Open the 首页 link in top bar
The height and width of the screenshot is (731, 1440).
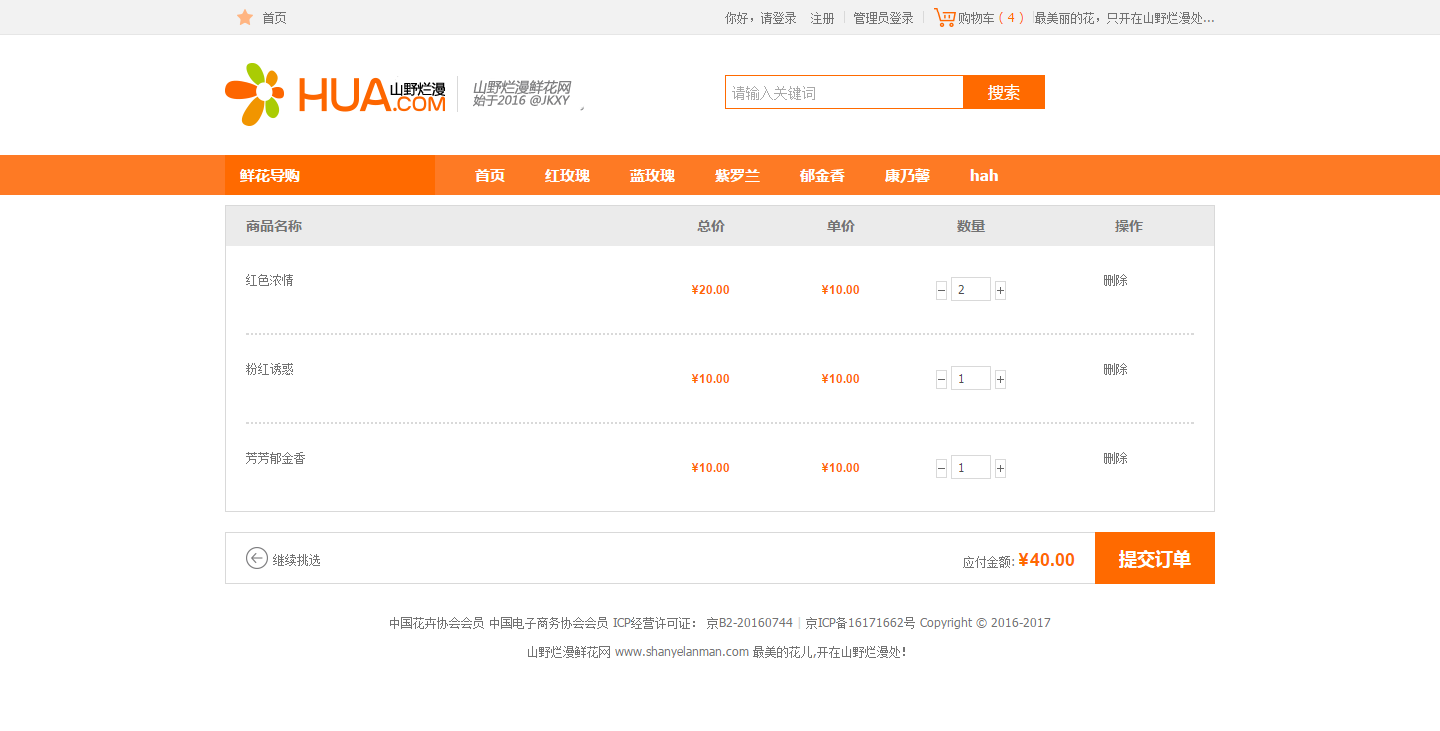point(274,18)
